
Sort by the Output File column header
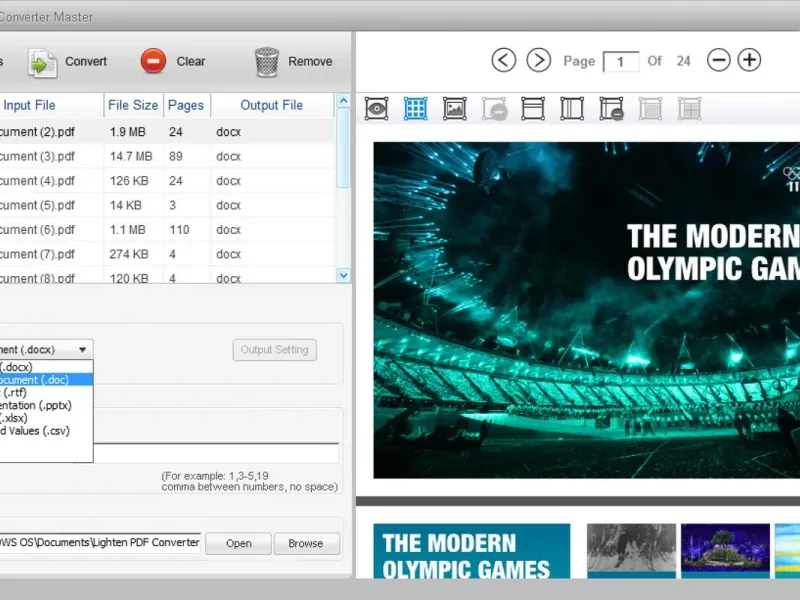272,105
